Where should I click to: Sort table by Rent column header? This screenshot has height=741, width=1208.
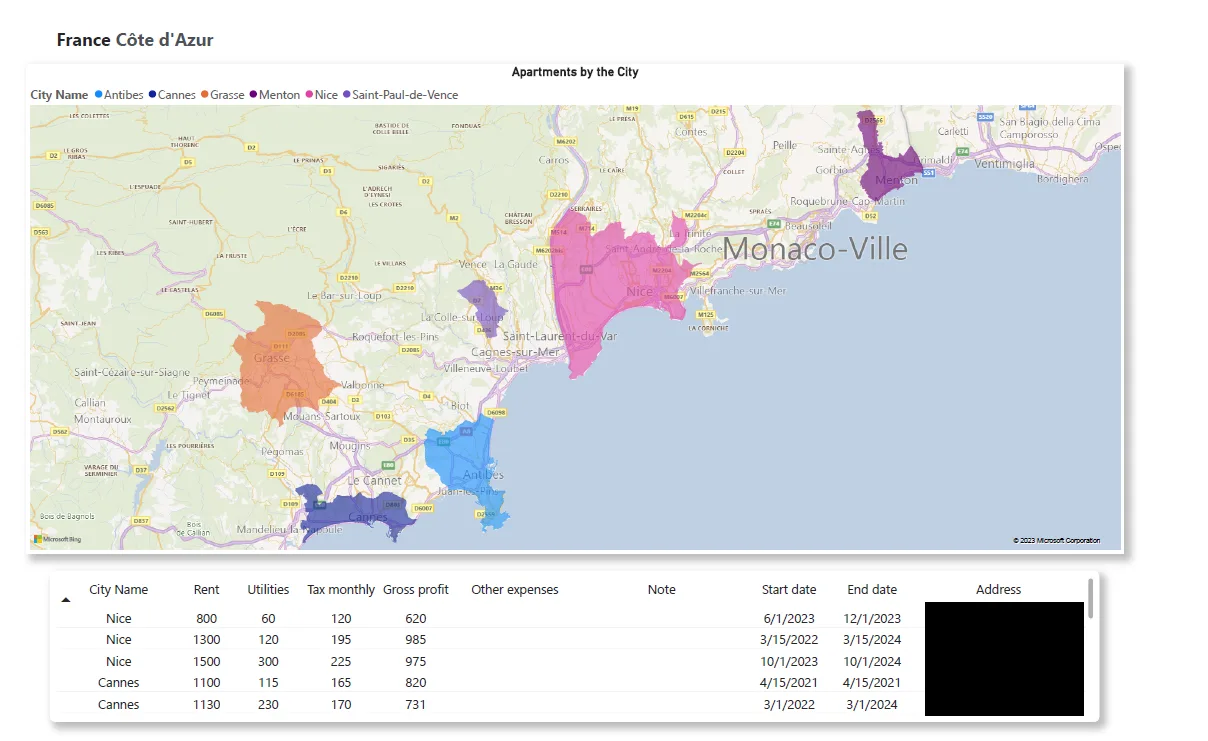[206, 590]
